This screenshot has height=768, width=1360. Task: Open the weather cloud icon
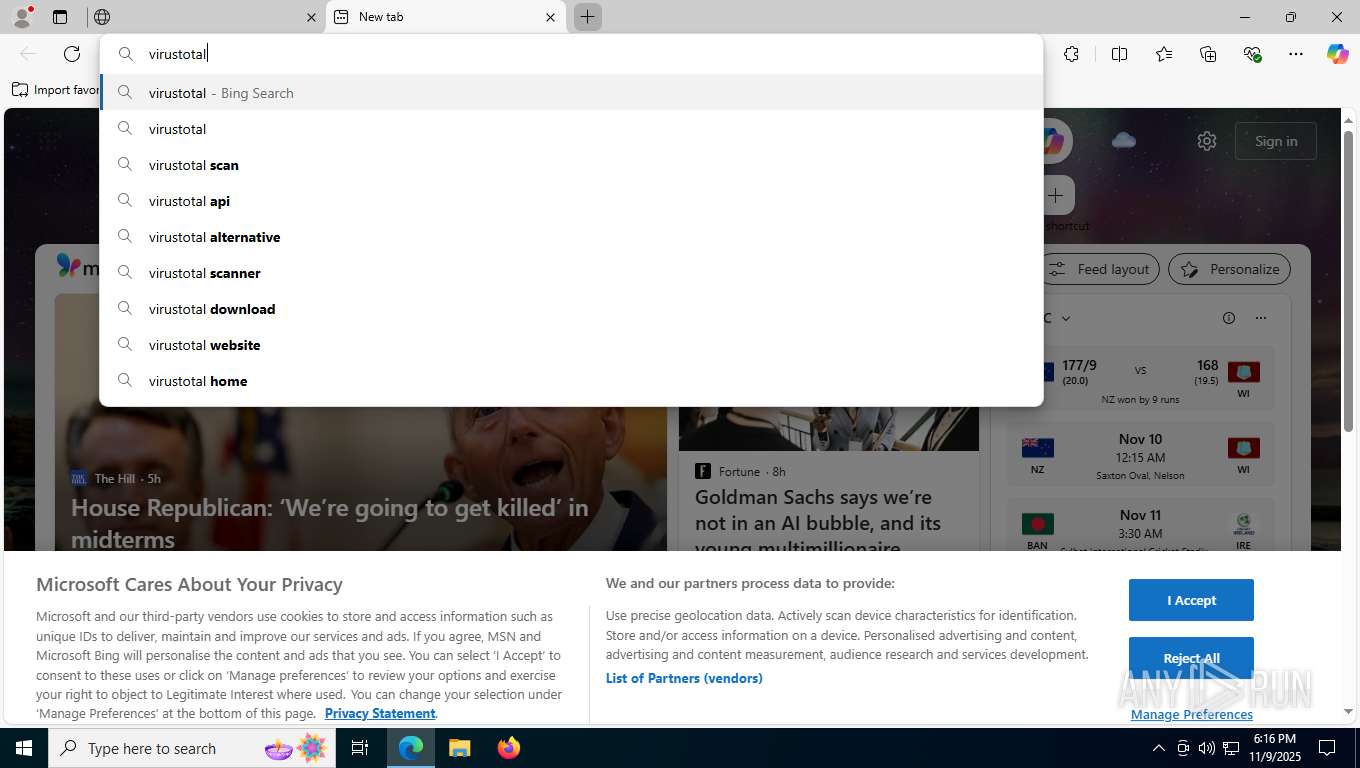coord(1124,140)
